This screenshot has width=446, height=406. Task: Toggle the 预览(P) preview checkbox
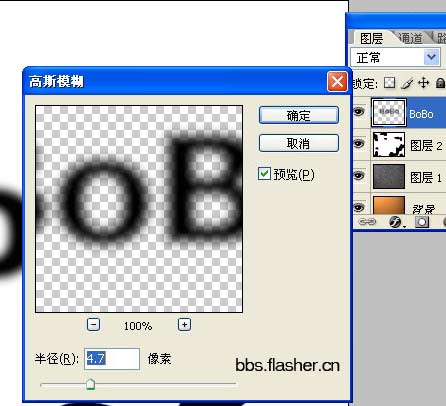click(264, 174)
